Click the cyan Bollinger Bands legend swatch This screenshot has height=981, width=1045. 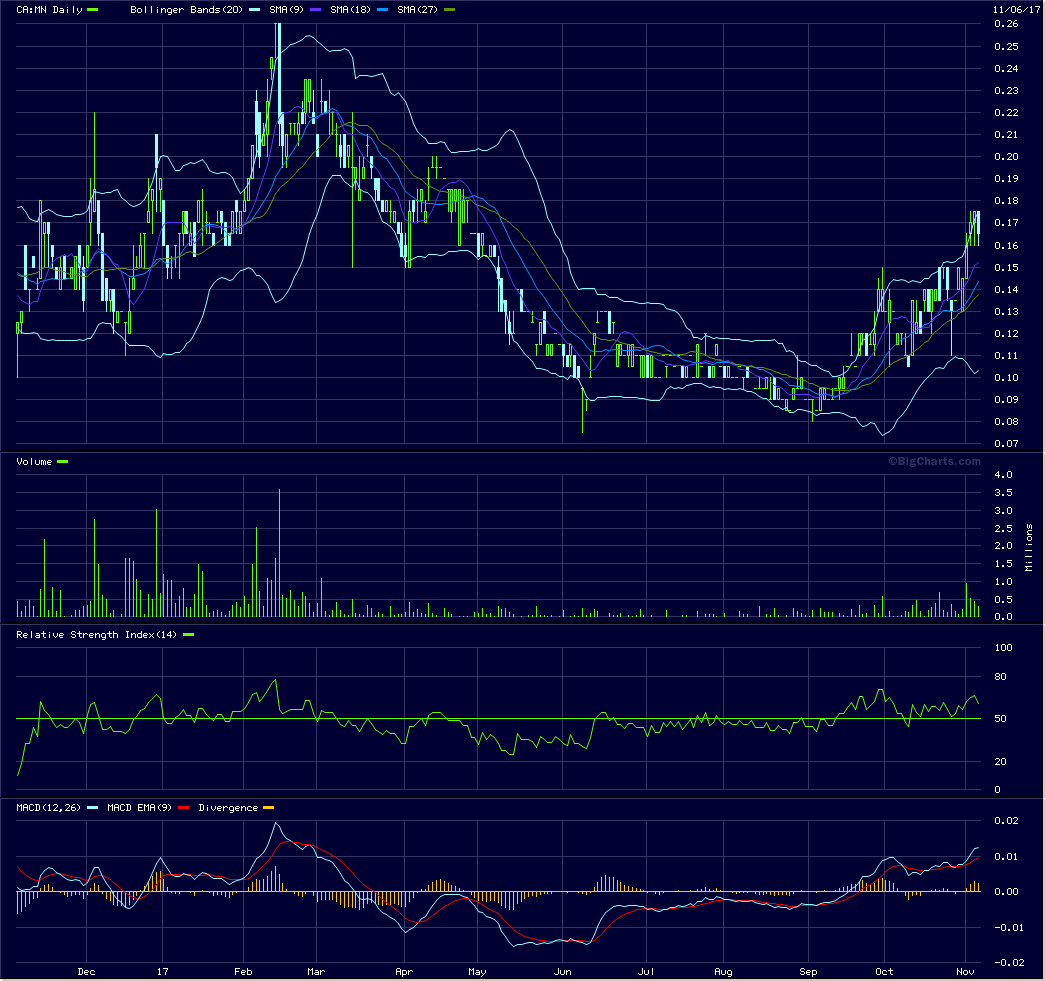(254, 9)
